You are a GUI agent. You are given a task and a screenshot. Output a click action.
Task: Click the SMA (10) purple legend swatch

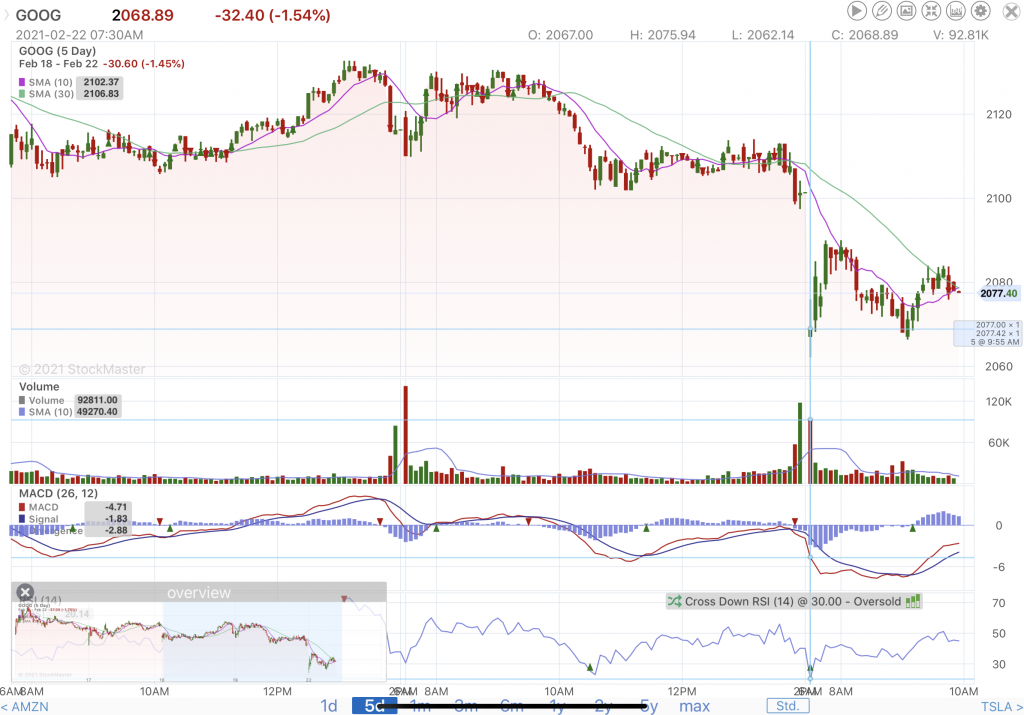coord(23,82)
